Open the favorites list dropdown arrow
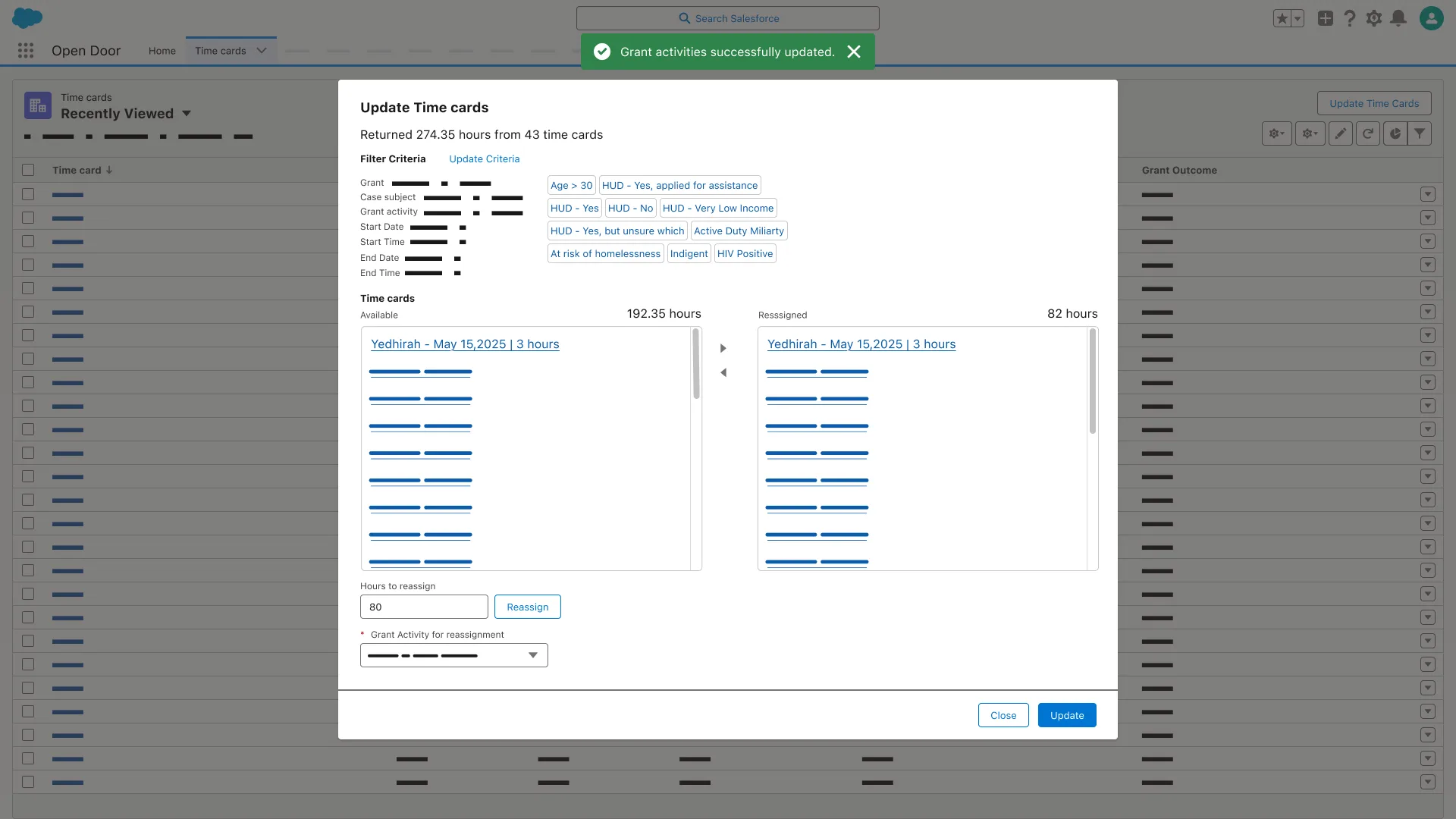Image resolution: width=1456 pixels, height=819 pixels. tap(1298, 18)
